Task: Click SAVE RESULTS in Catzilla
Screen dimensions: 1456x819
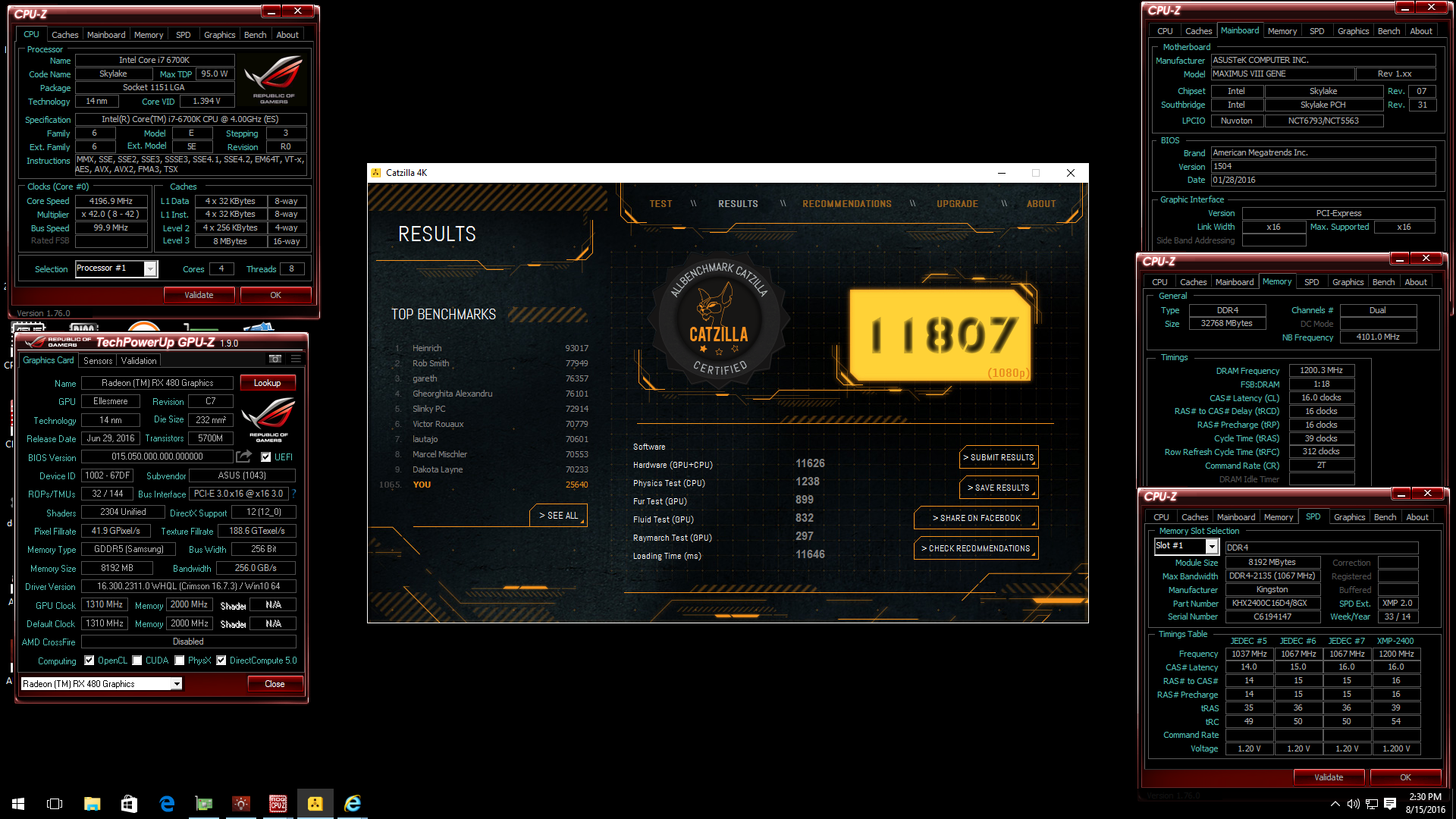Action: (999, 488)
